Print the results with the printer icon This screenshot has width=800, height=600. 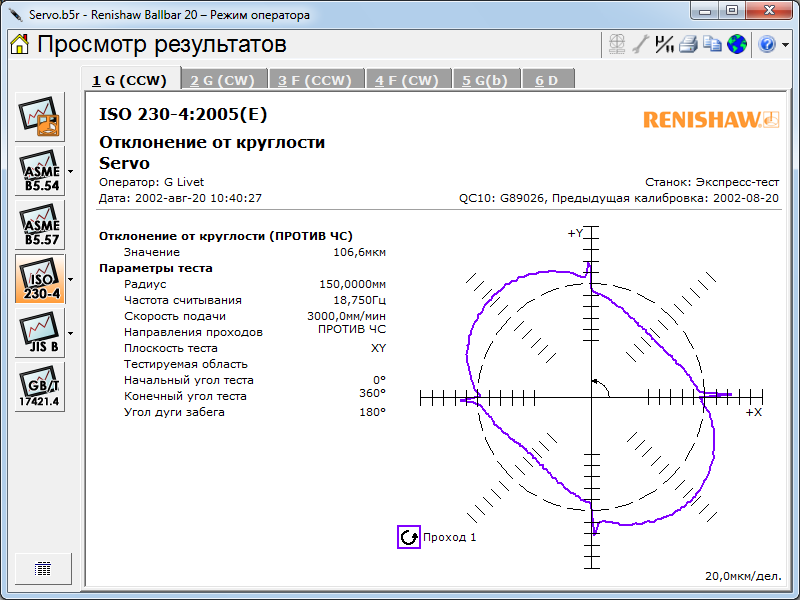688,44
